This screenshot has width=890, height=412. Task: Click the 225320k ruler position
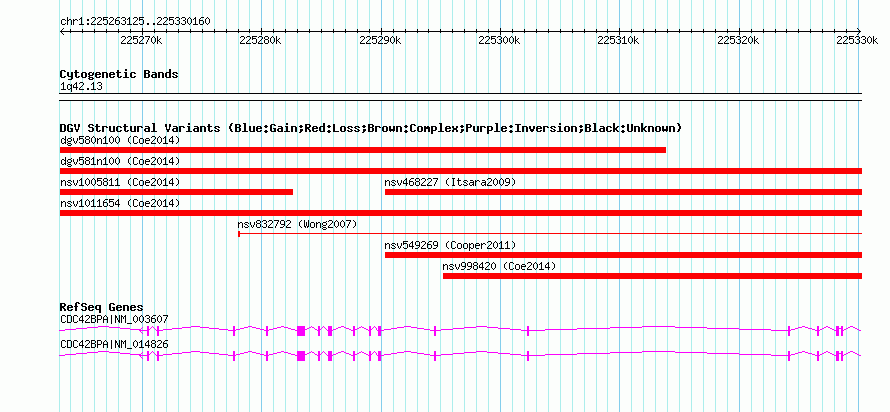tap(739, 41)
